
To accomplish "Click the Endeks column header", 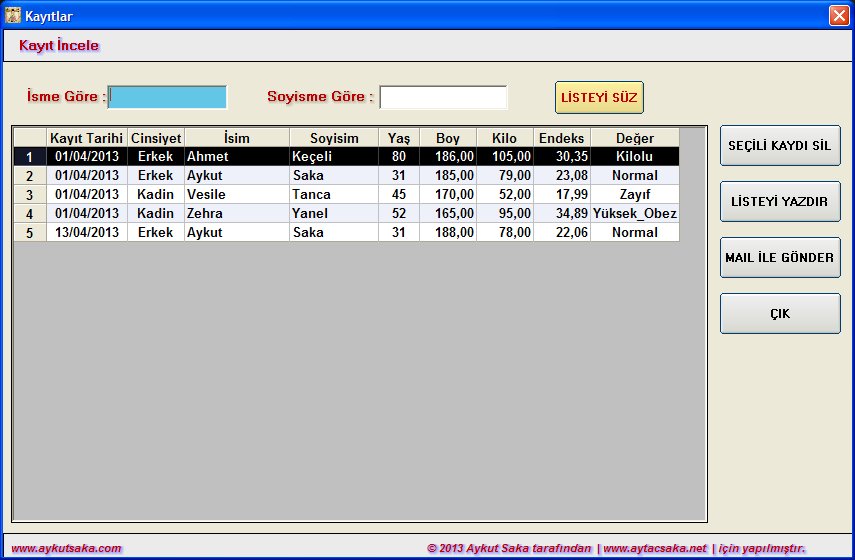I will click(561, 138).
